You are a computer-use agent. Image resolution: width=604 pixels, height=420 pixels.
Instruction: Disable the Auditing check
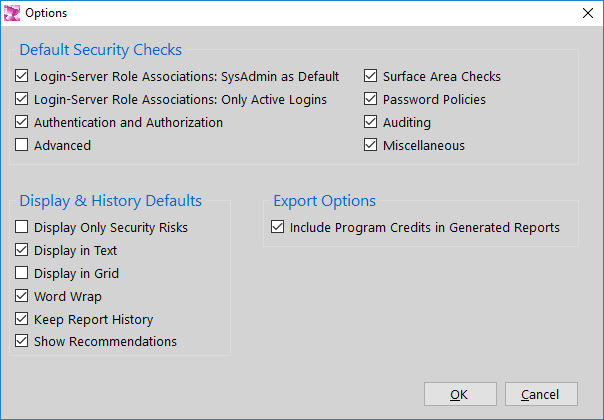pos(371,122)
